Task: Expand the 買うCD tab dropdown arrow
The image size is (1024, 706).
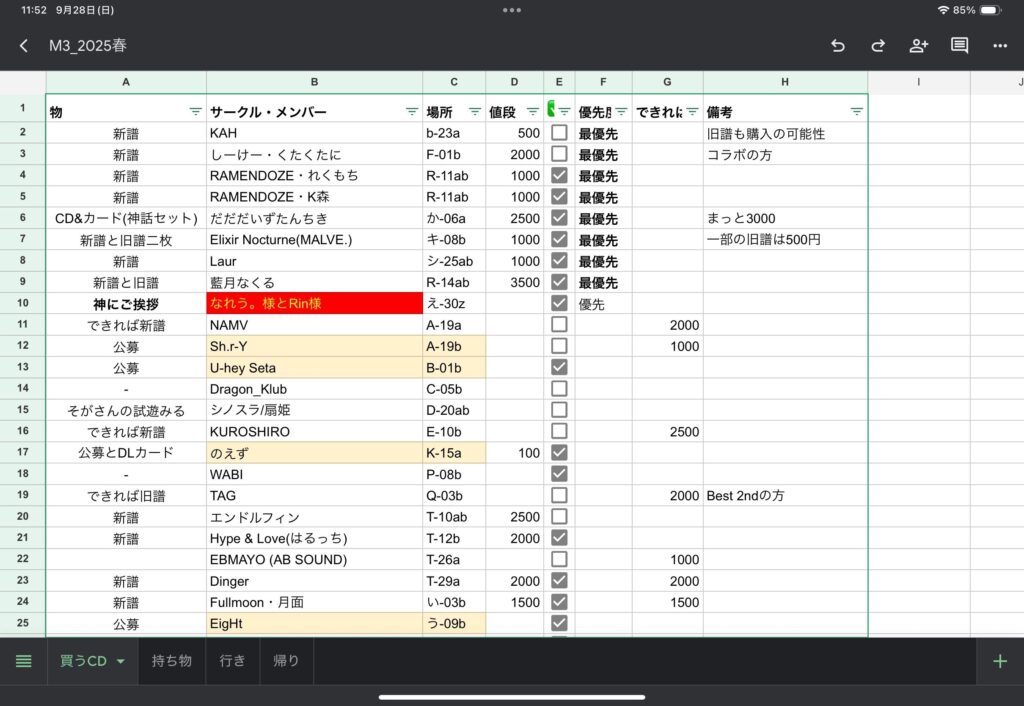Action: pyautogui.click(x=121, y=661)
